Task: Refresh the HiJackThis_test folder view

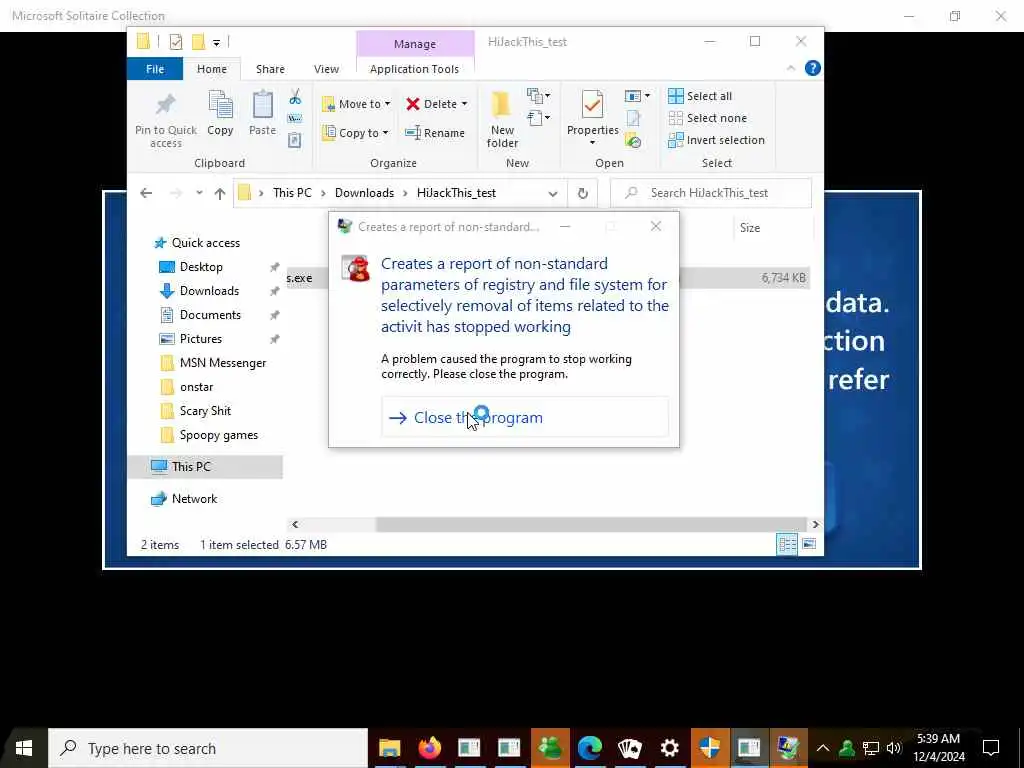Action: (583, 193)
